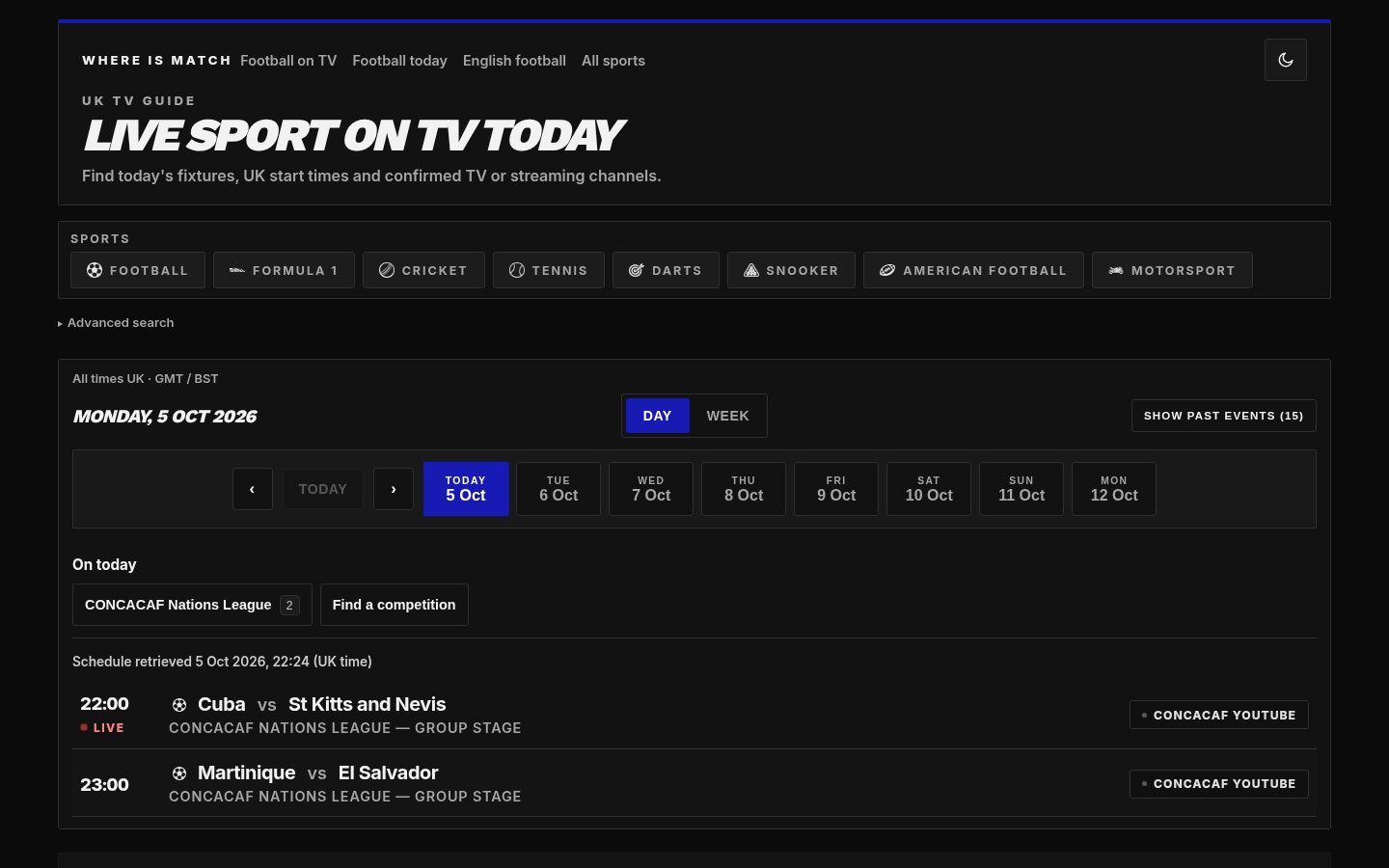This screenshot has height=868, width=1389.
Task: Click CONCACAF YouTube channel for Martinique match
Action: click(1218, 783)
